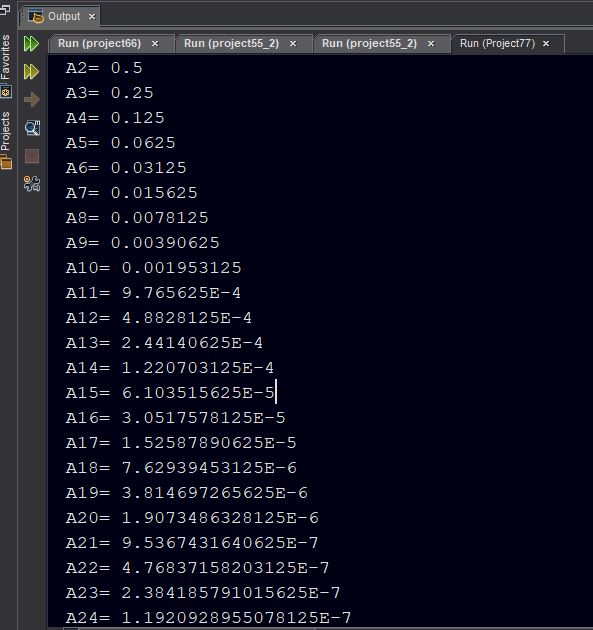Click the restore window group icon top-left

(5, 8)
